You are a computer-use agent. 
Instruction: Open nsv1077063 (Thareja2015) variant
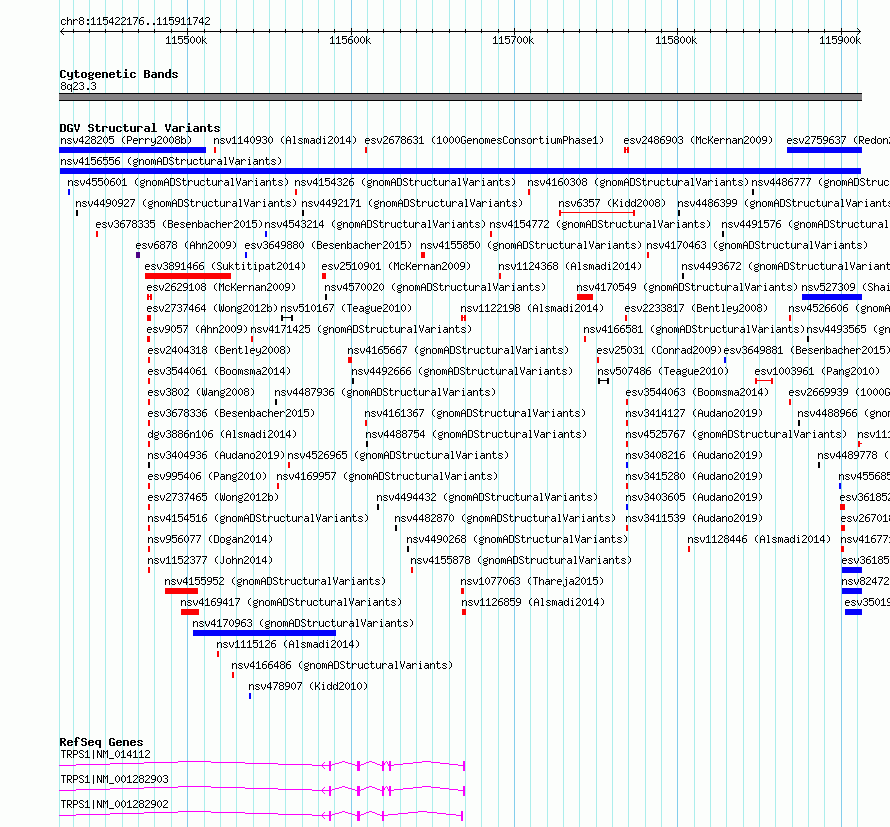532,581
